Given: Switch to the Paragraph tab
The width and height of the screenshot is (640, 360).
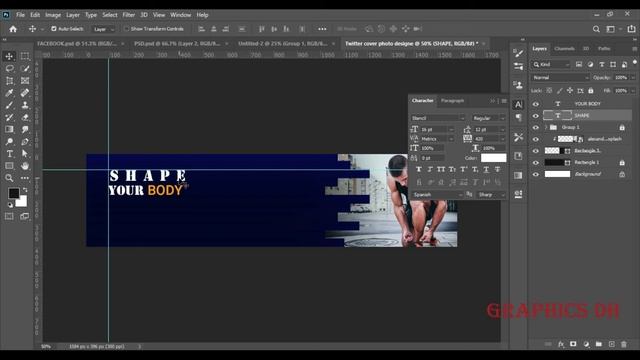Looking at the screenshot, I should click(x=452, y=101).
